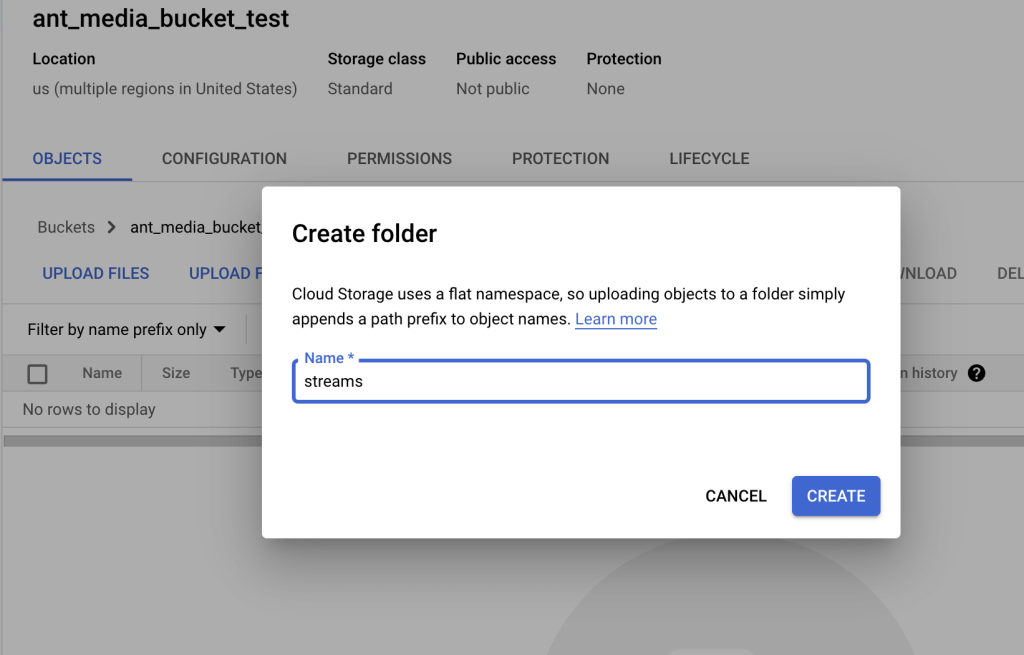Follow the Learn more link
This screenshot has height=655, width=1024.
tap(616, 319)
